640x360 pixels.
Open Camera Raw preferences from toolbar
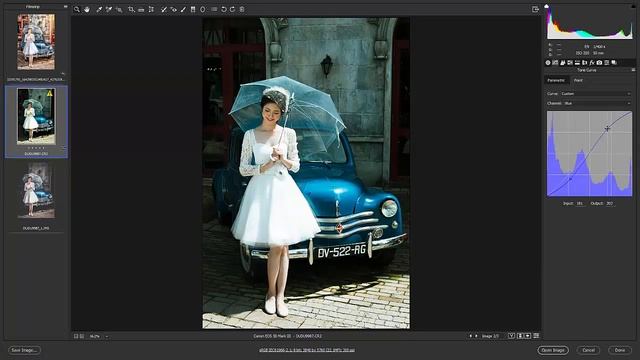[214, 9]
